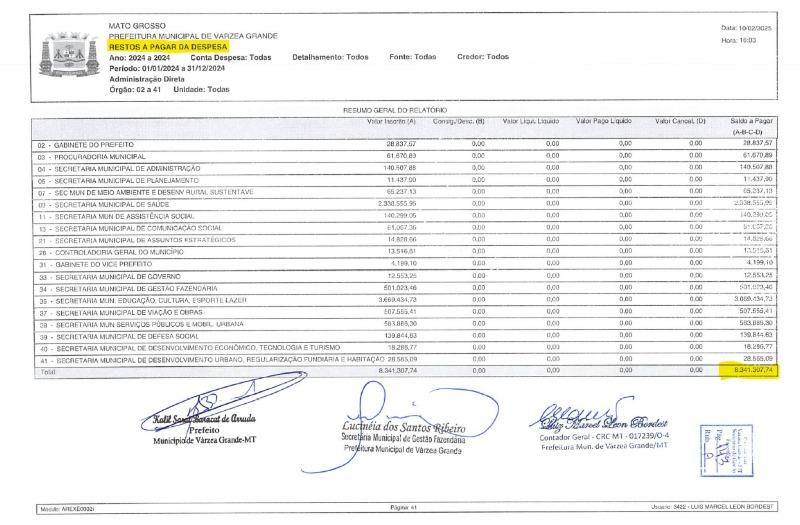The height and width of the screenshot is (525, 800).
Task: Select row '31 - GABINETE DO VICE PREFEITO'
Action: point(405,264)
